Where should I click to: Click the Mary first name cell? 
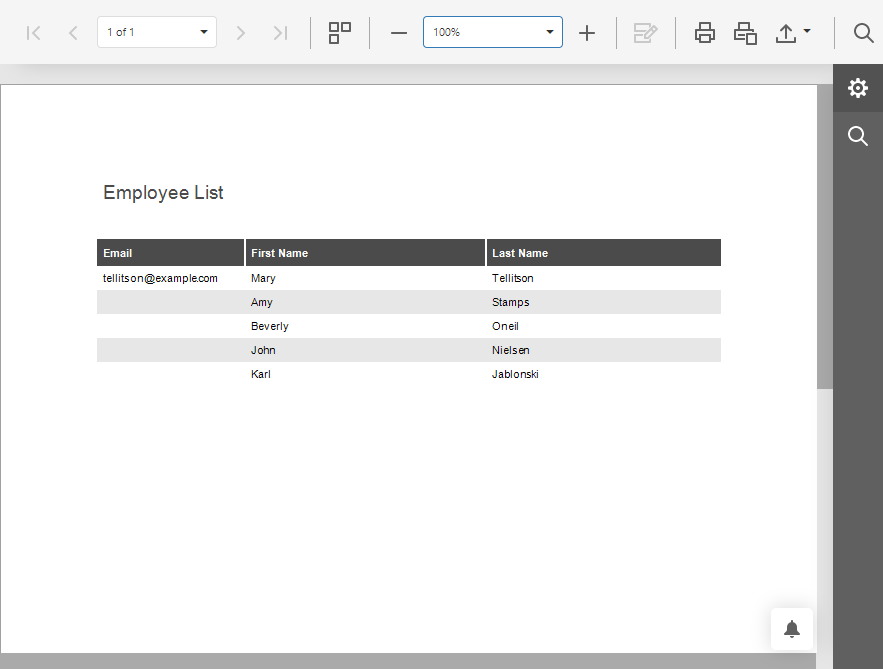(365, 278)
